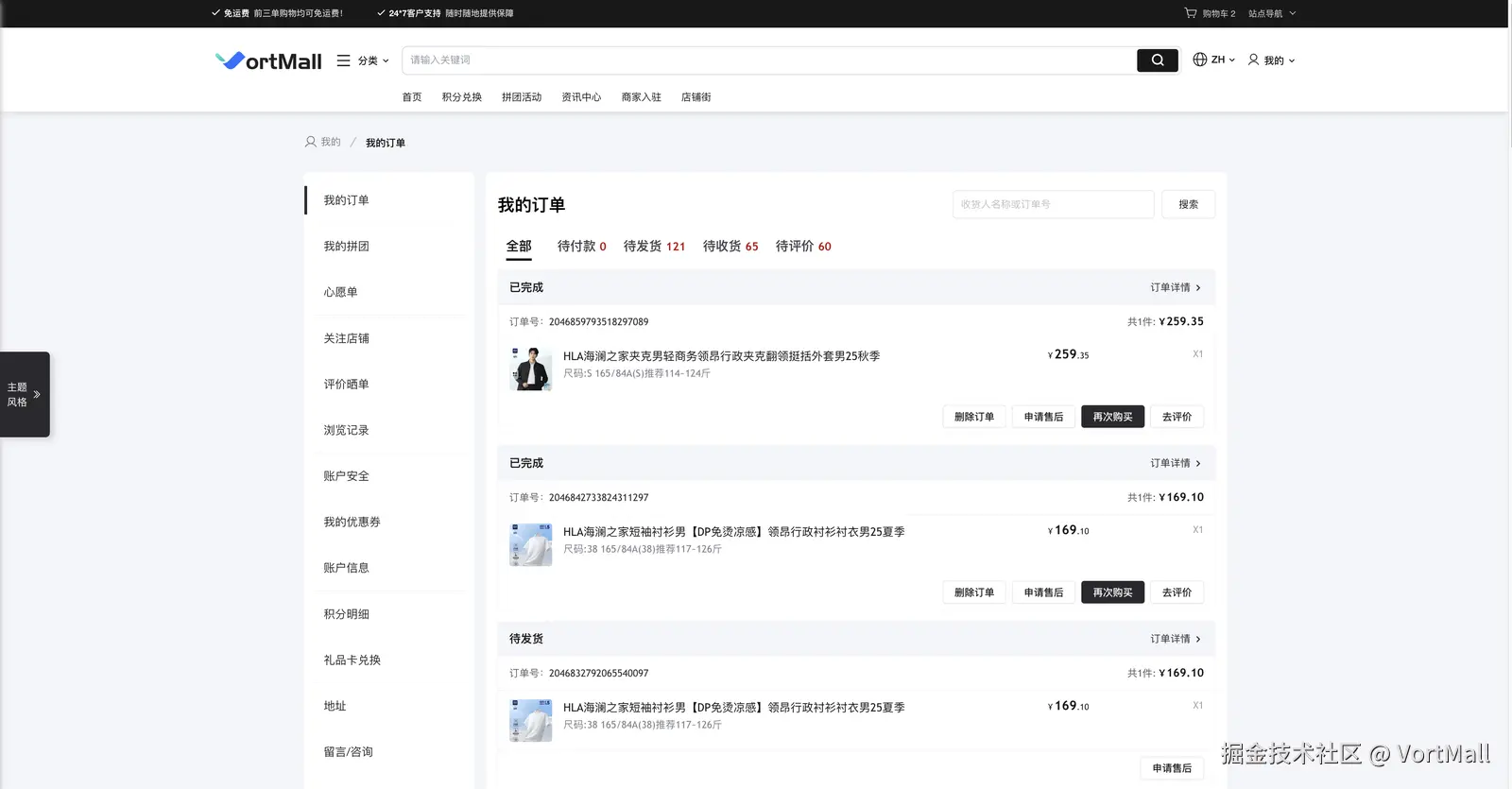Click the HLA海澜之家夹克 product title
This screenshot has width=1512, height=789.
722,356
